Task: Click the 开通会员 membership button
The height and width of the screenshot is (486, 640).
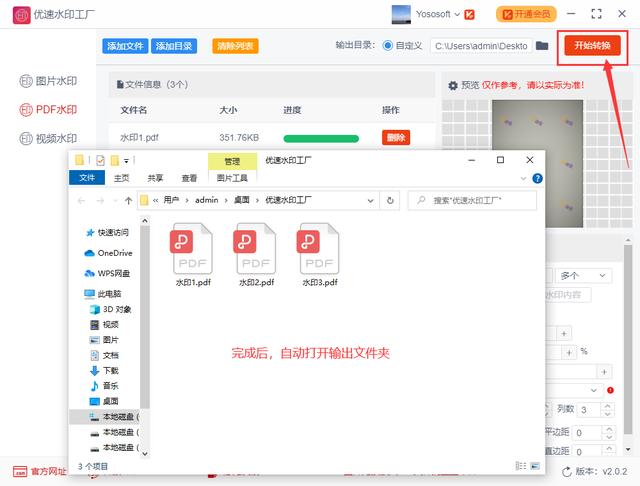Action: pyautogui.click(x=526, y=14)
